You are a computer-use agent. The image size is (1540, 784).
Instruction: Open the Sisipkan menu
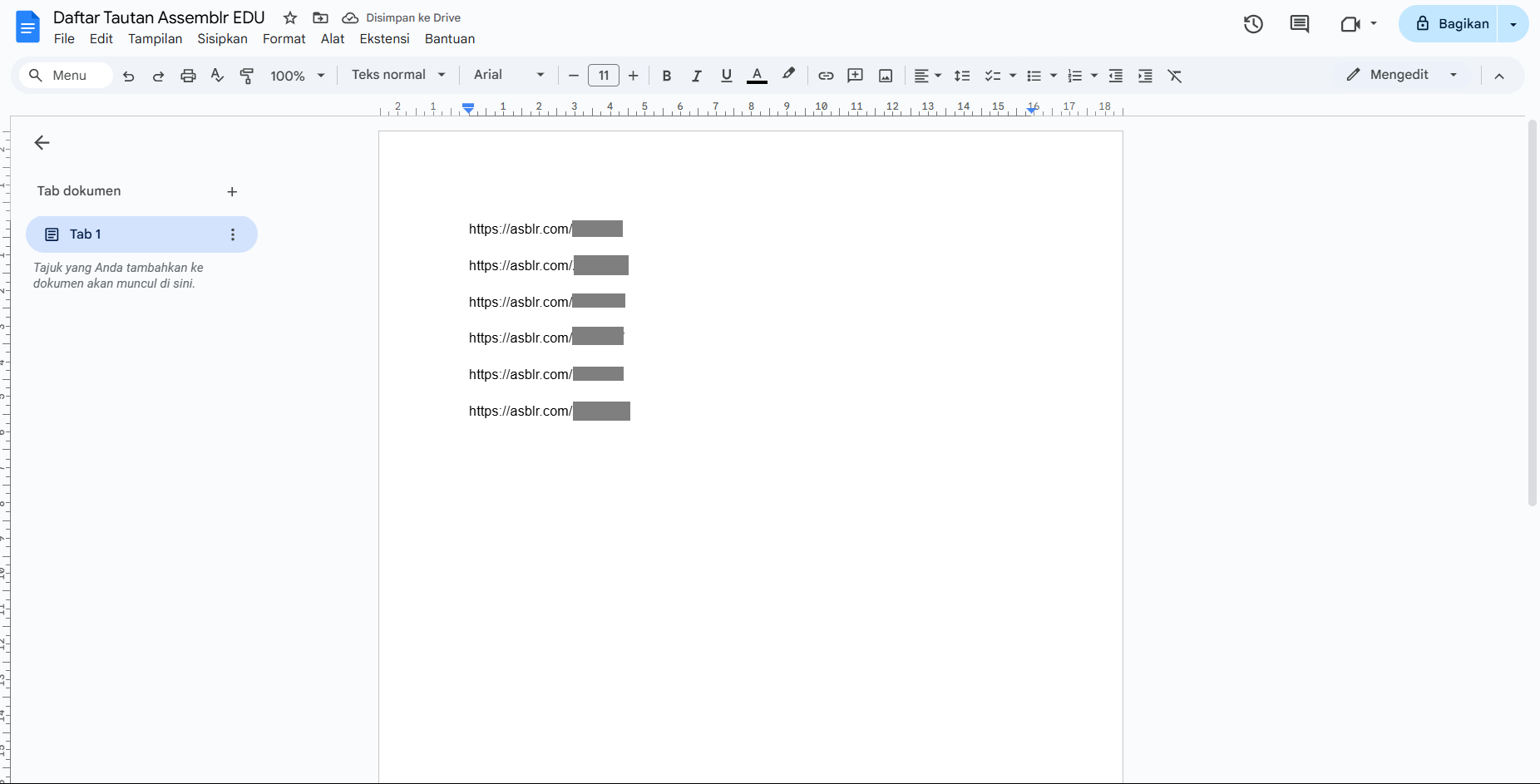click(x=222, y=39)
